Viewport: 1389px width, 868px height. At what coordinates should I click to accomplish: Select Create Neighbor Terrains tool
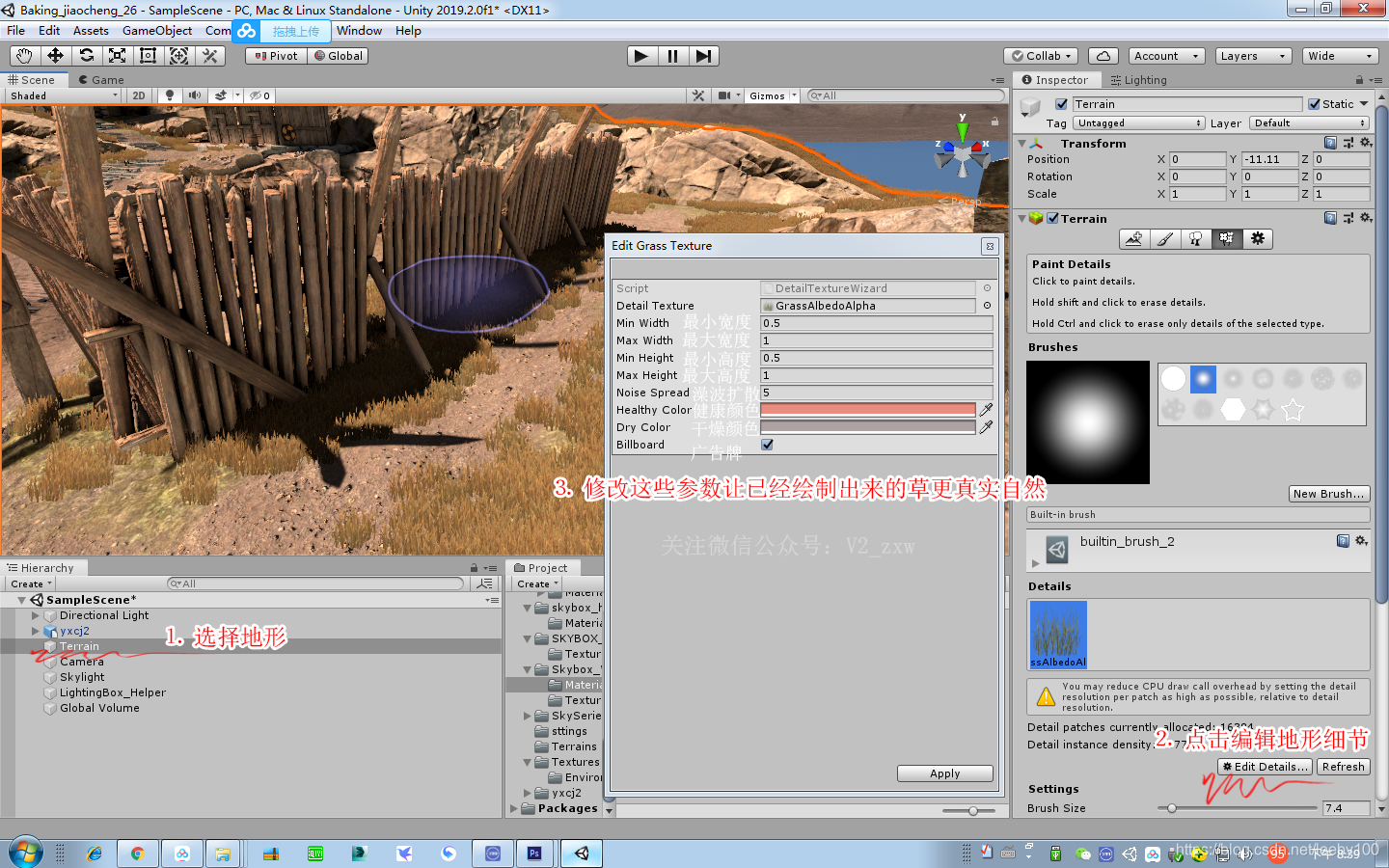[1133, 238]
